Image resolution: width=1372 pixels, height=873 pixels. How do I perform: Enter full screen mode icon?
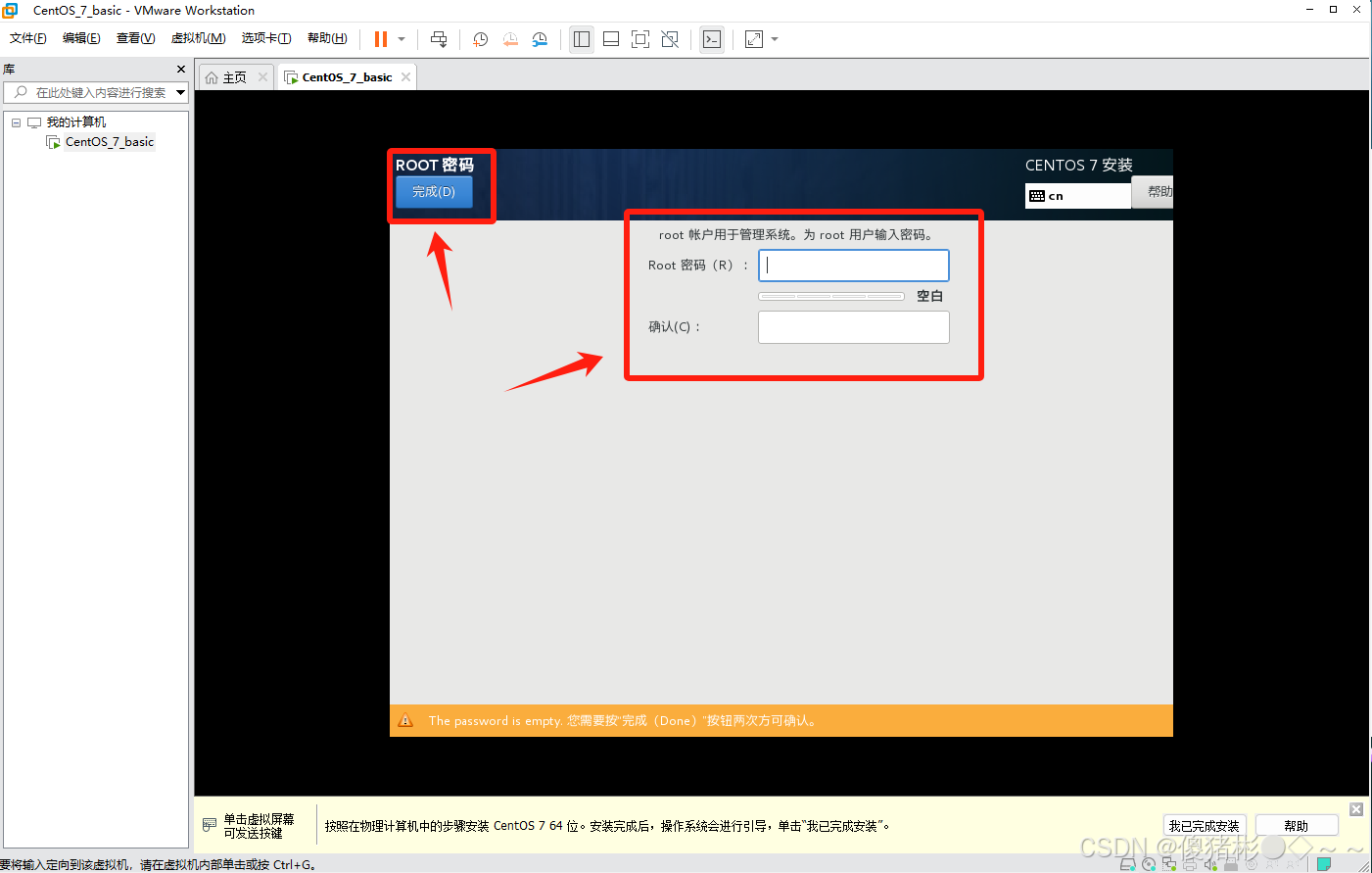click(x=640, y=39)
